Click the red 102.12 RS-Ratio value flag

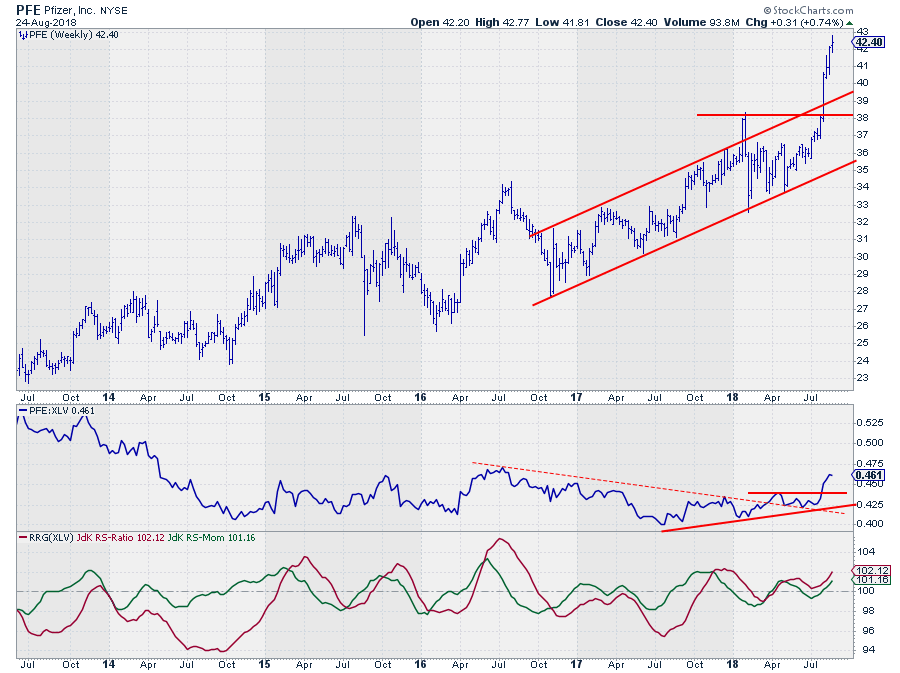click(866, 572)
